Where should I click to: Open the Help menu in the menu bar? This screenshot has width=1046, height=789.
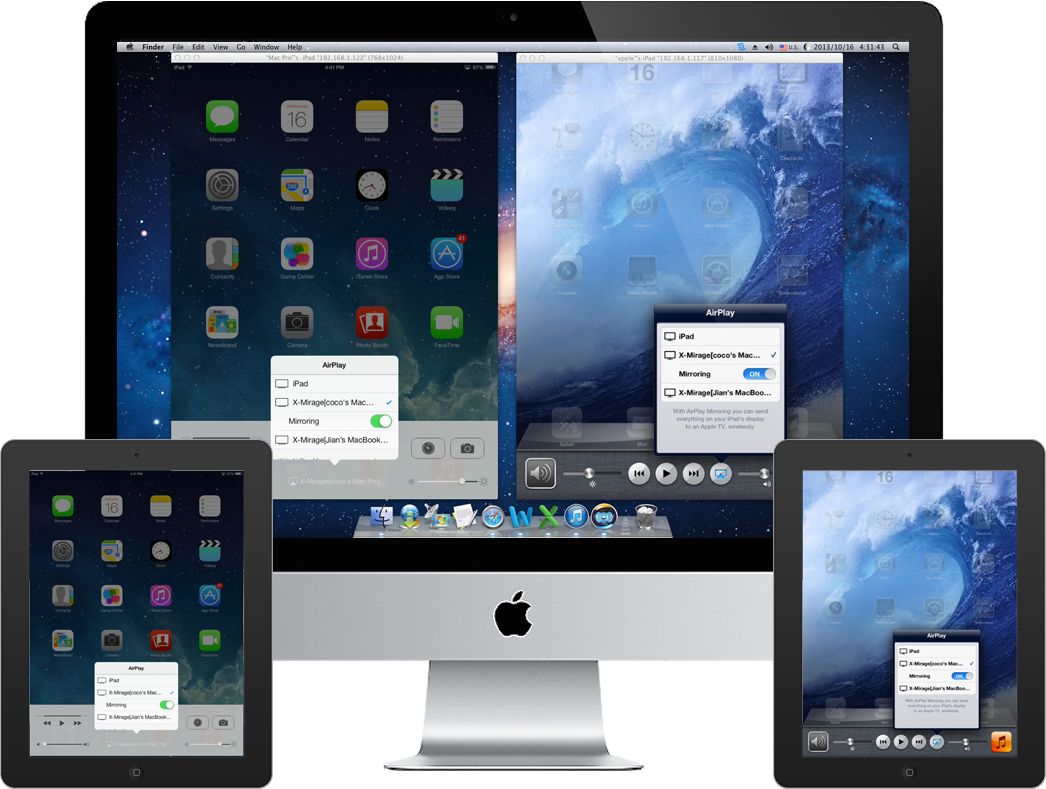(x=295, y=47)
